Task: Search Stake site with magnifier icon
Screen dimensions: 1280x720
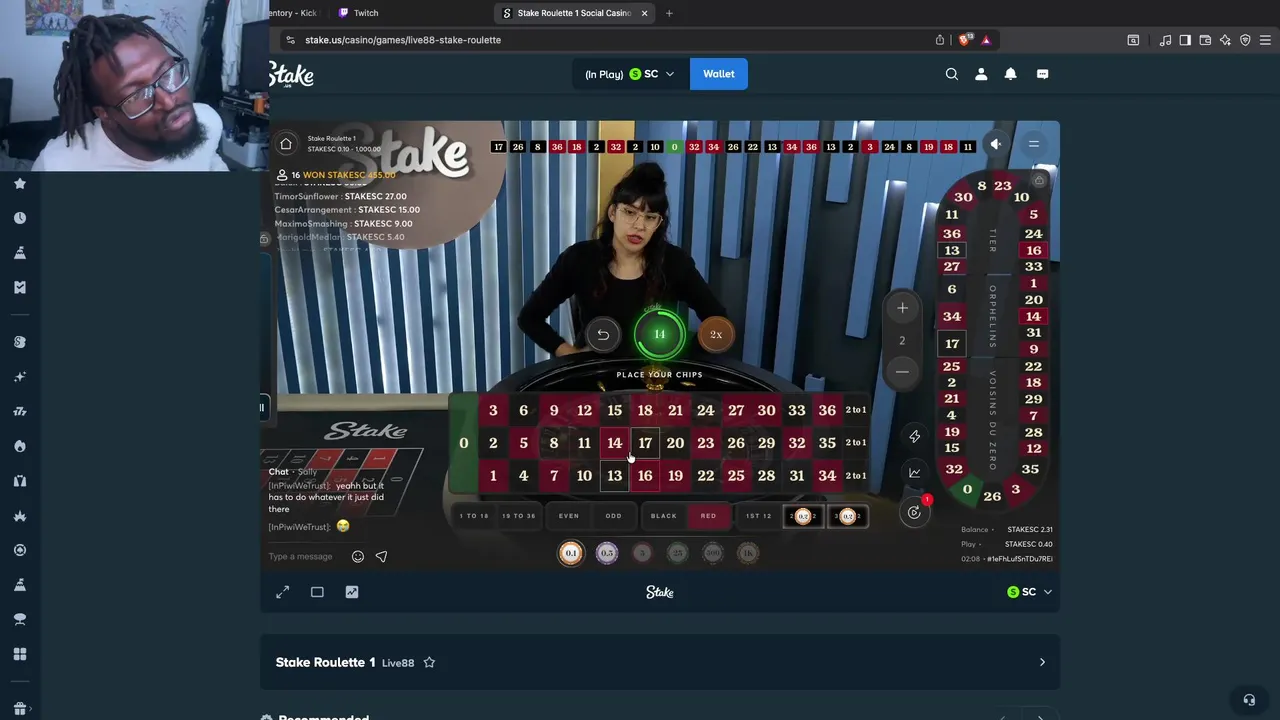Action: click(952, 74)
